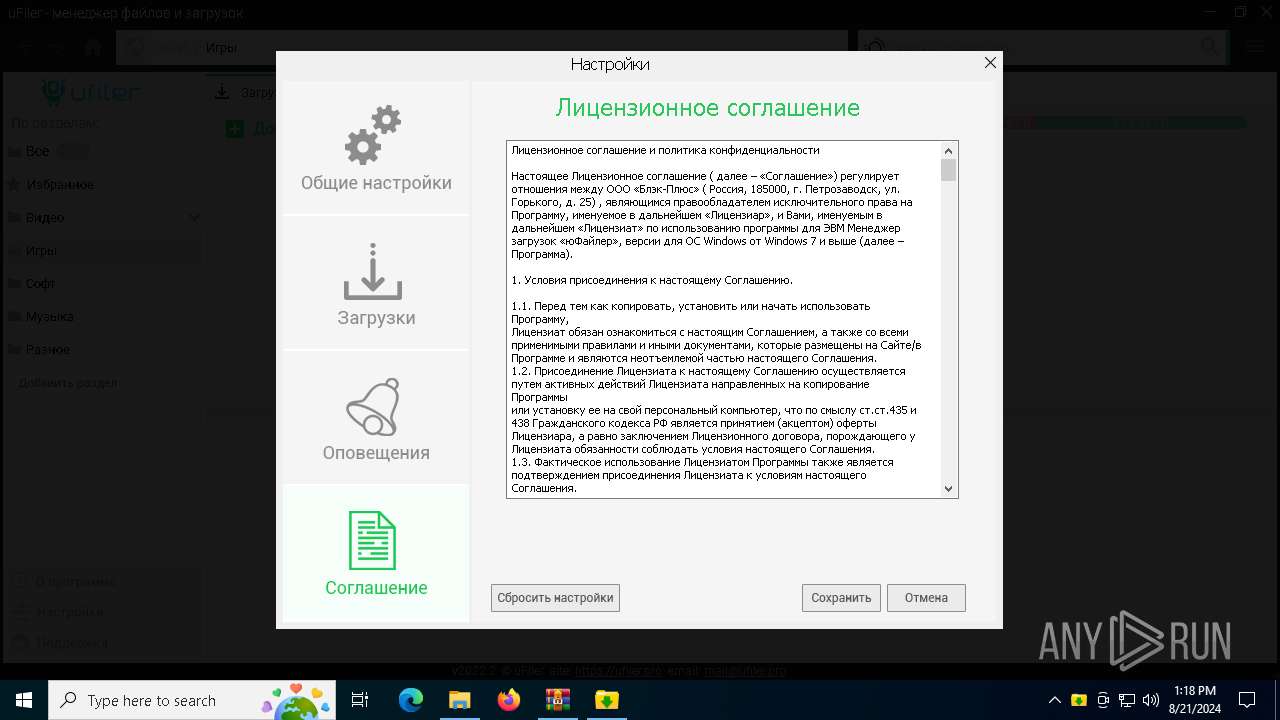Open WinRAR from taskbar
1280x720 pixels.
pyautogui.click(x=557, y=700)
